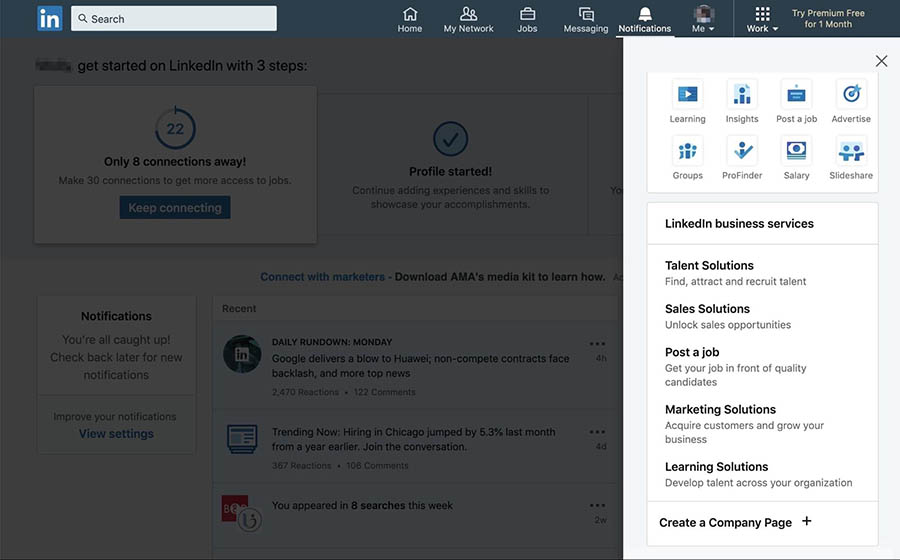Open the Learning icon in Work panel
The height and width of the screenshot is (560, 900).
pyautogui.click(x=687, y=95)
